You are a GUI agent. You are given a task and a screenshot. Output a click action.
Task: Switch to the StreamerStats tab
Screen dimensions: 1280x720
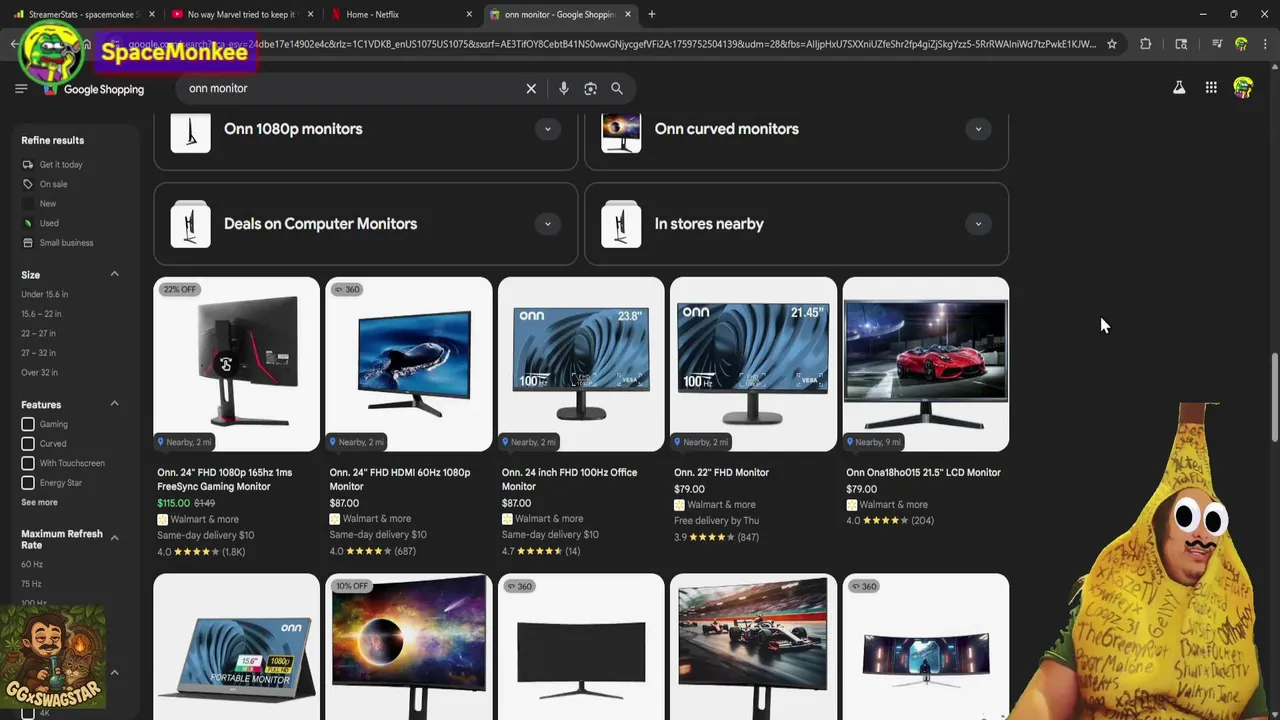point(85,14)
